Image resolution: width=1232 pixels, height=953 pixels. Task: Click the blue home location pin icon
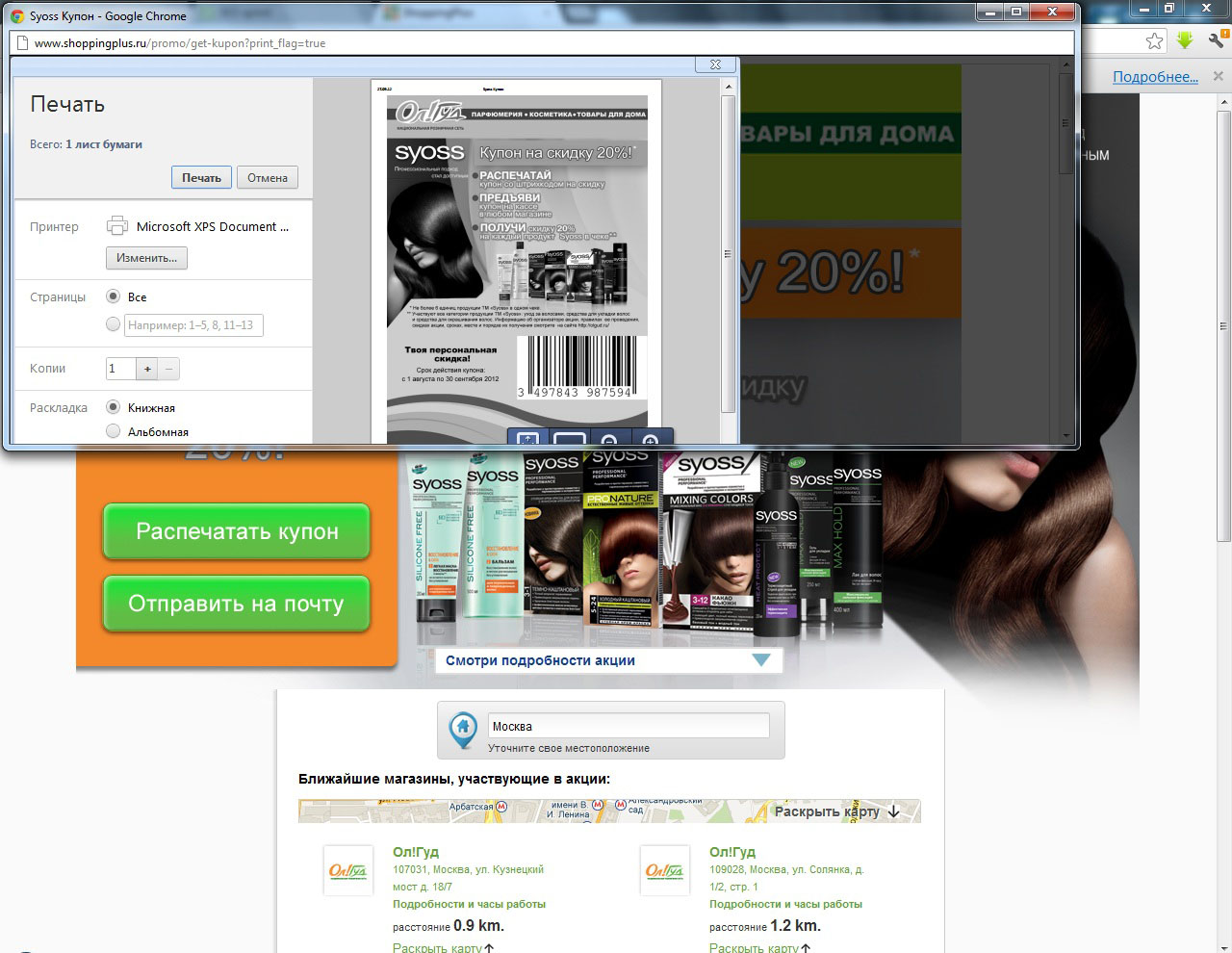pyautogui.click(x=463, y=731)
